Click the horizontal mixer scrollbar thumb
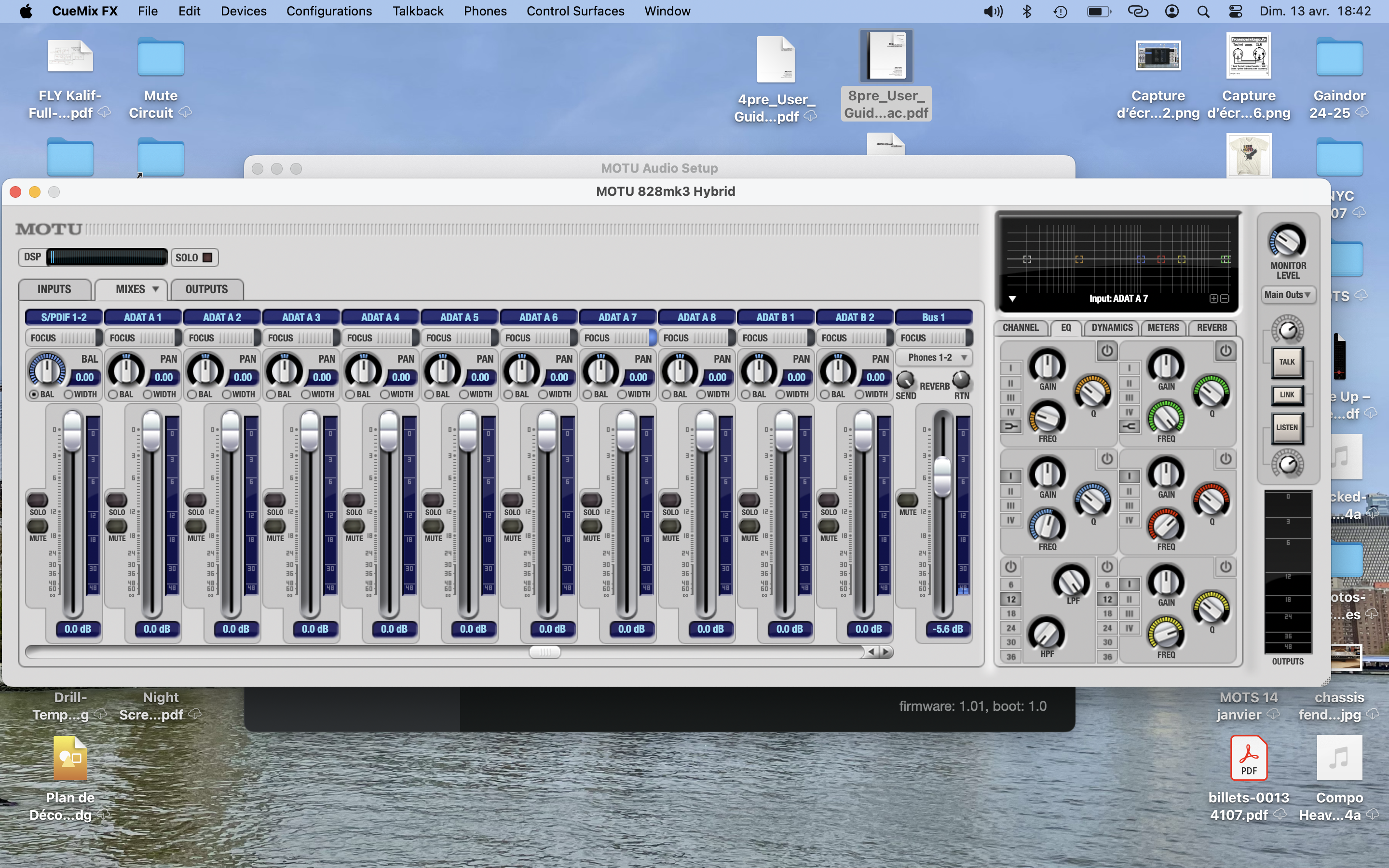The width and height of the screenshot is (1389, 868). pyautogui.click(x=544, y=651)
